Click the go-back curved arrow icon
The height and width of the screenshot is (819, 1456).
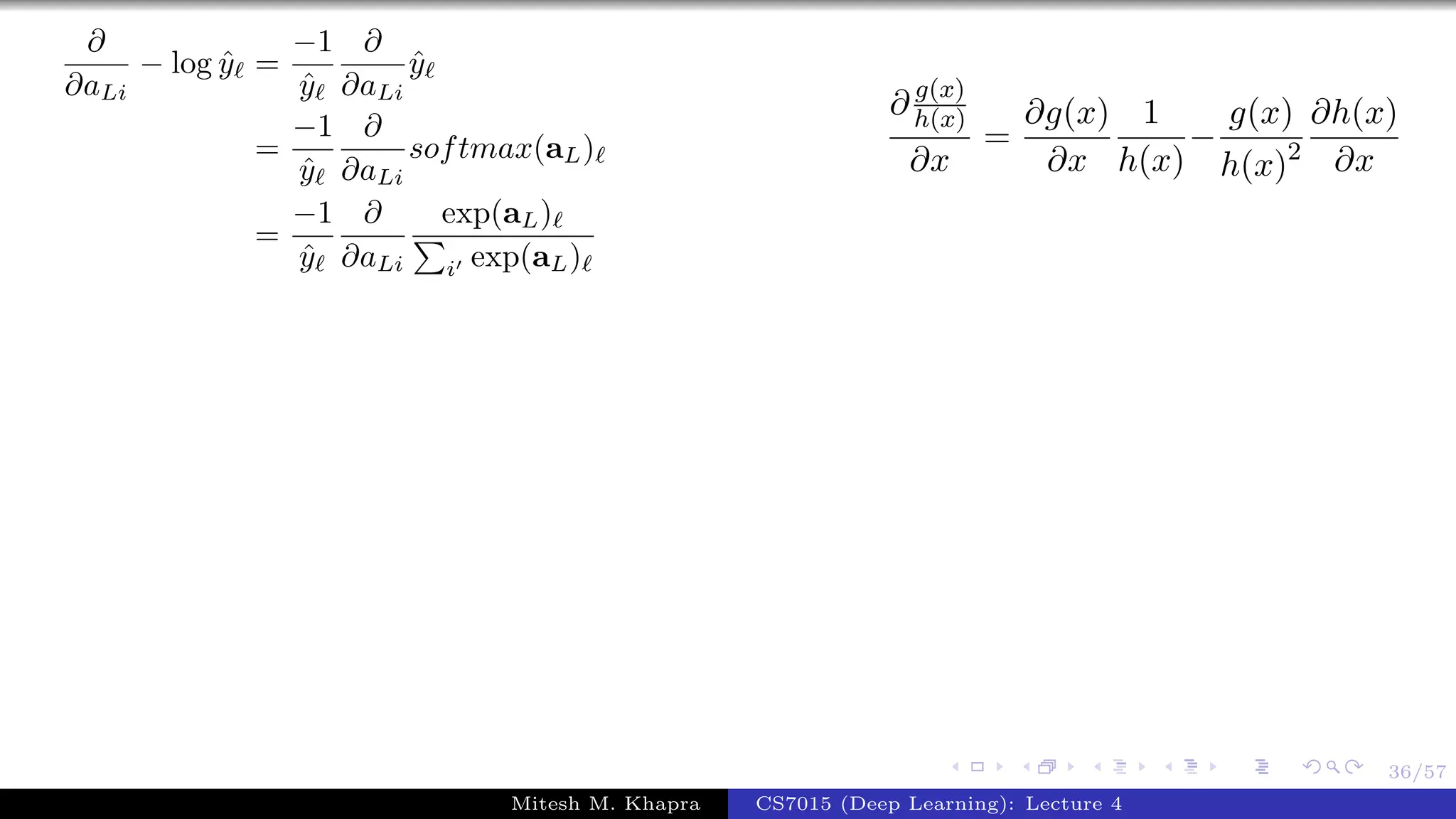1312,766
